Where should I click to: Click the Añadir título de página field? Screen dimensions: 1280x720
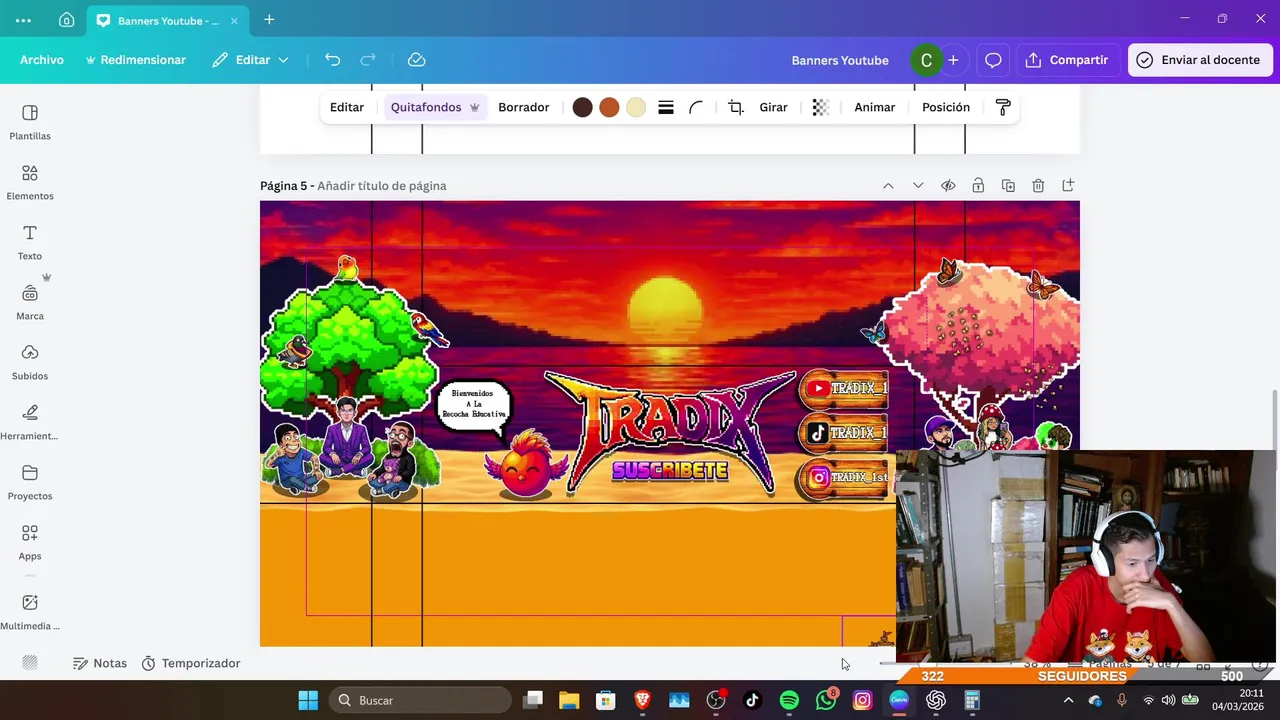tap(382, 186)
